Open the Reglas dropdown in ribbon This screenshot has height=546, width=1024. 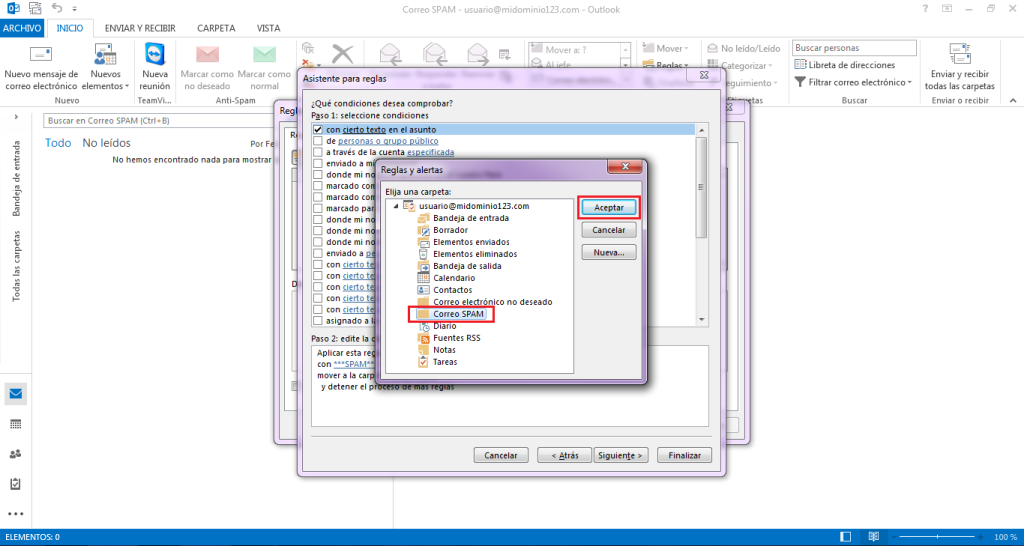(665, 65)
